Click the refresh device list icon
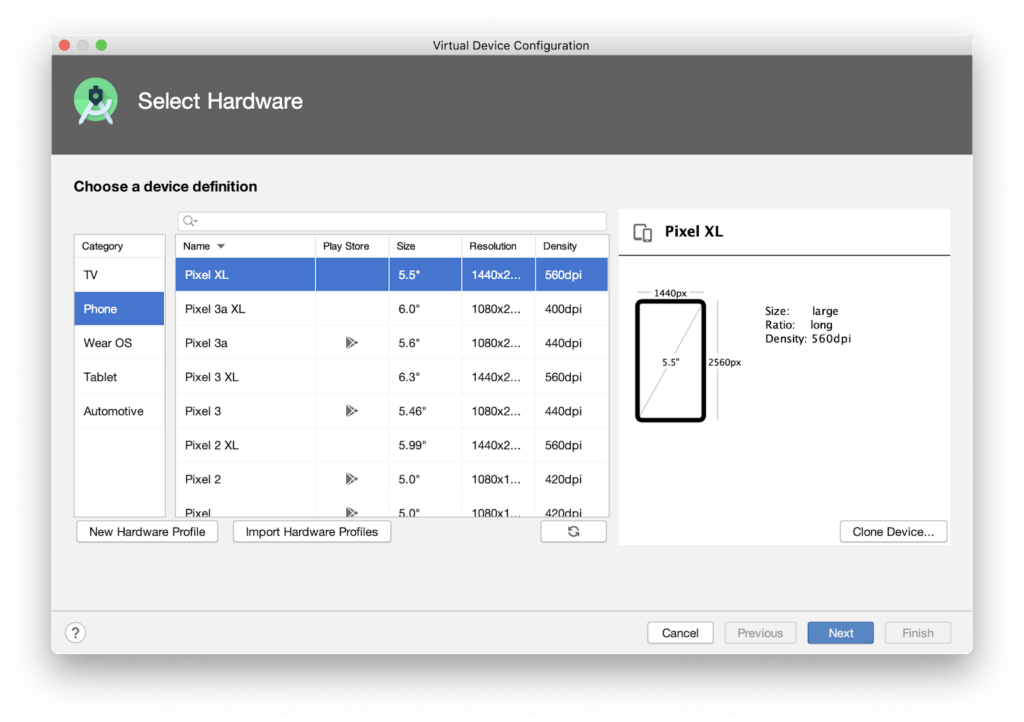Viewport: 1024px width, 722px height. click(x=573, y=532)
